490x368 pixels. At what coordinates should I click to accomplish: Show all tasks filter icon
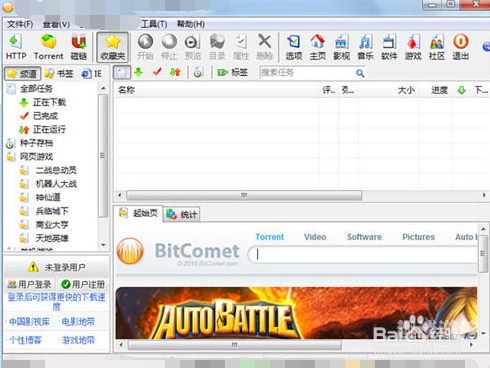(x=121, y=72)
